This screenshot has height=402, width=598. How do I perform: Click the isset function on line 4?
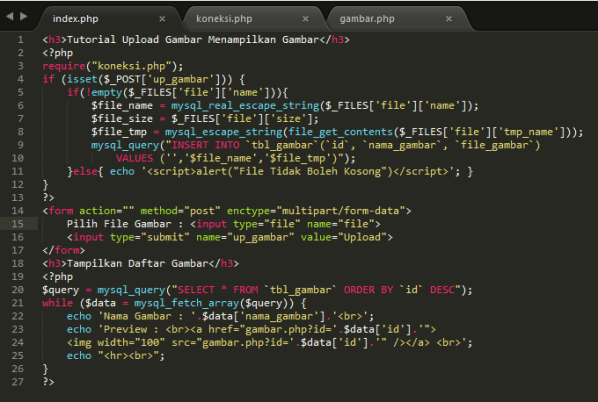(82, 79)
